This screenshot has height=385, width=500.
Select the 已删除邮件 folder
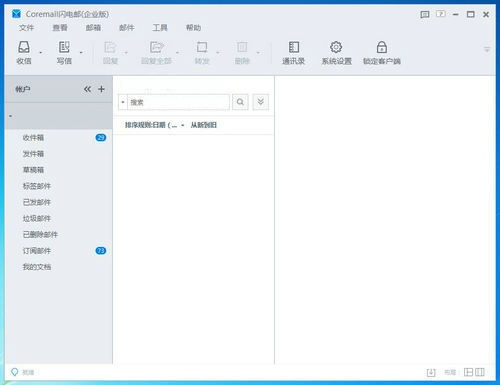[x=59, y=235]
